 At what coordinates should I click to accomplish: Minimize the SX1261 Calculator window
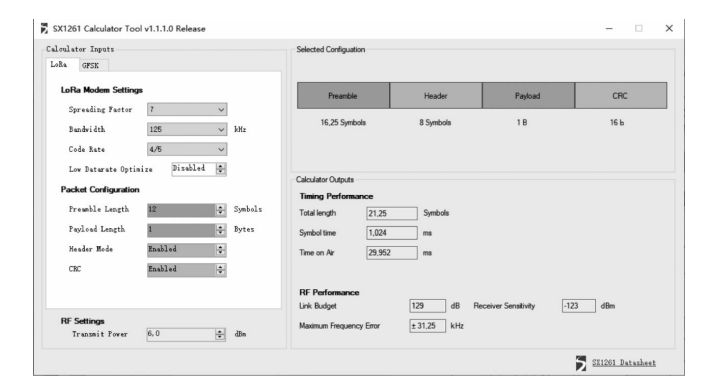[609, 29]
